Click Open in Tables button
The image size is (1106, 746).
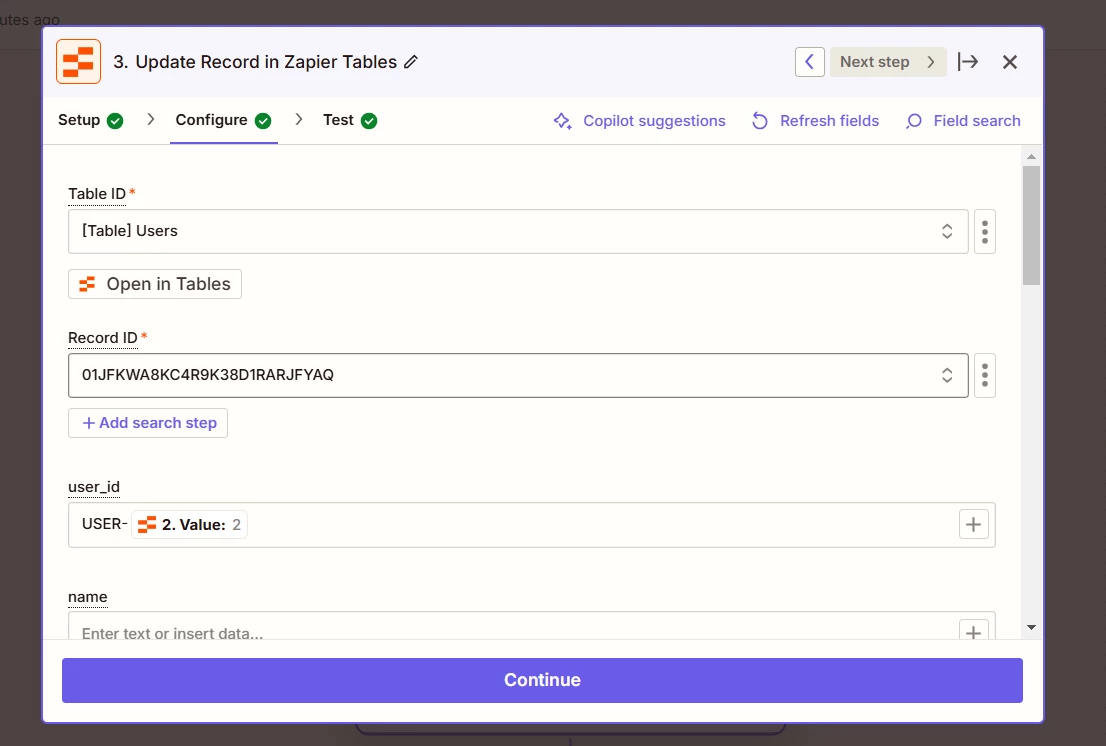click(x=154, y=284)
